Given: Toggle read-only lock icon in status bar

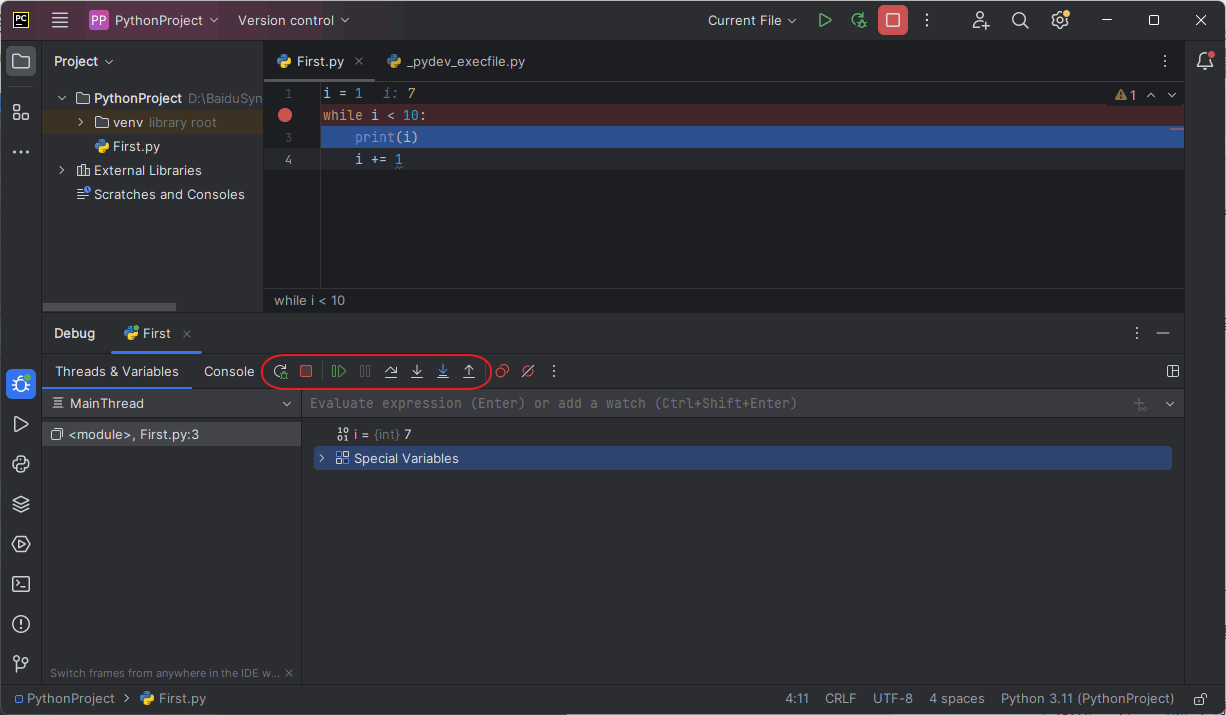Looking at the screenshot, I should point(1200,699).
